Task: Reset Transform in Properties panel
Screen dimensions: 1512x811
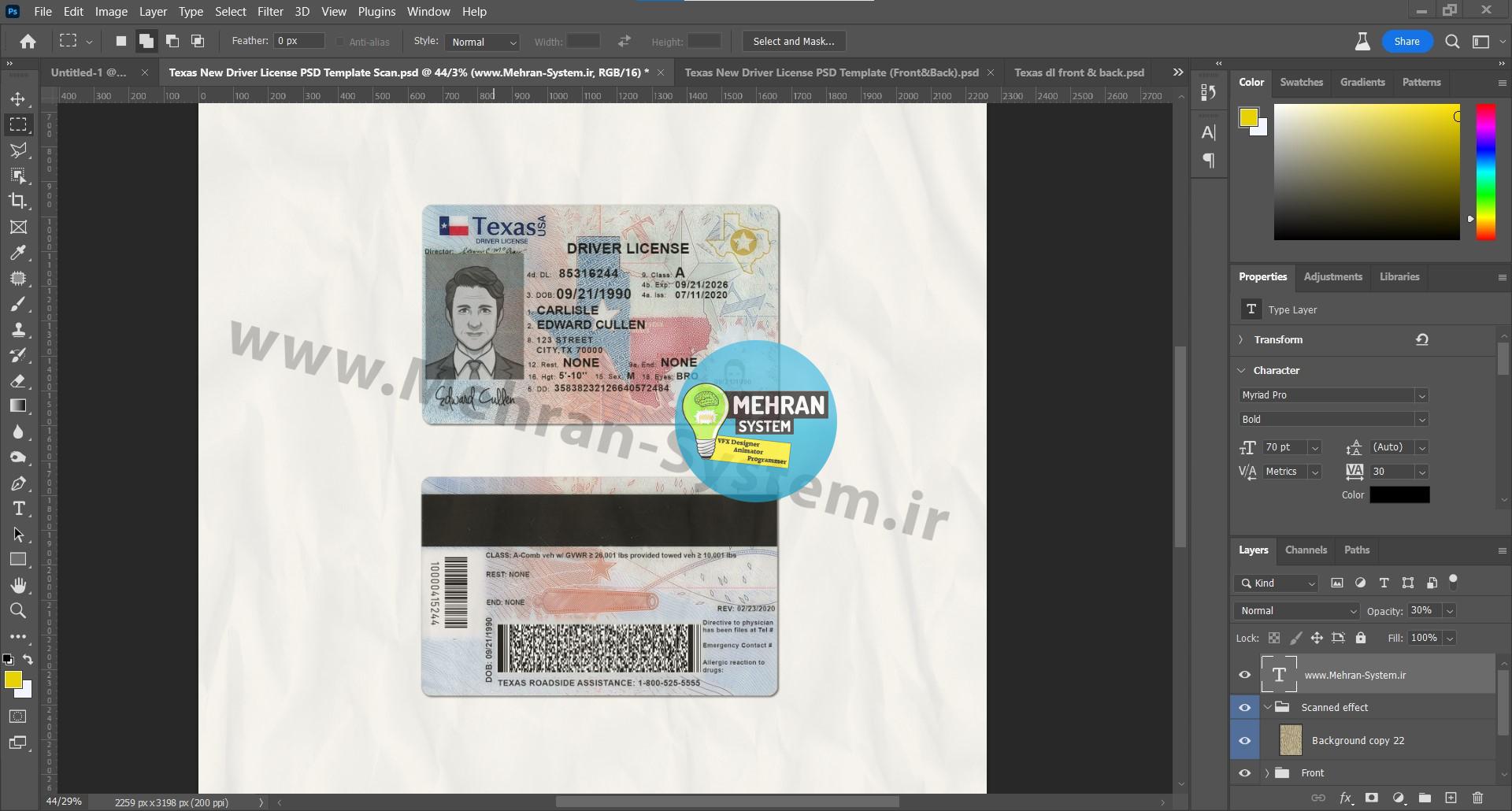Action: 1422,340
